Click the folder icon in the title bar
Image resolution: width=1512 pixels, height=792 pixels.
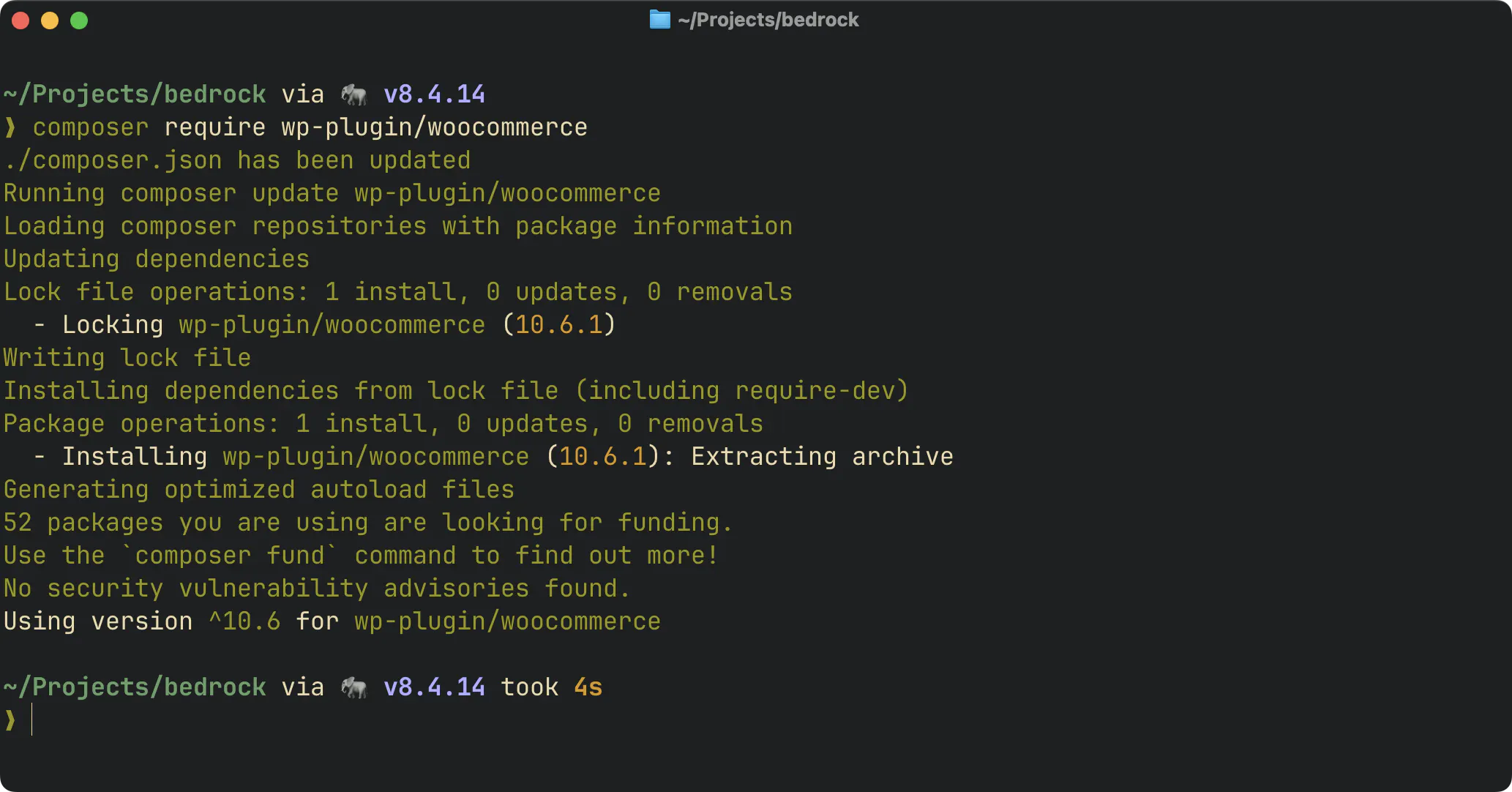659,20
